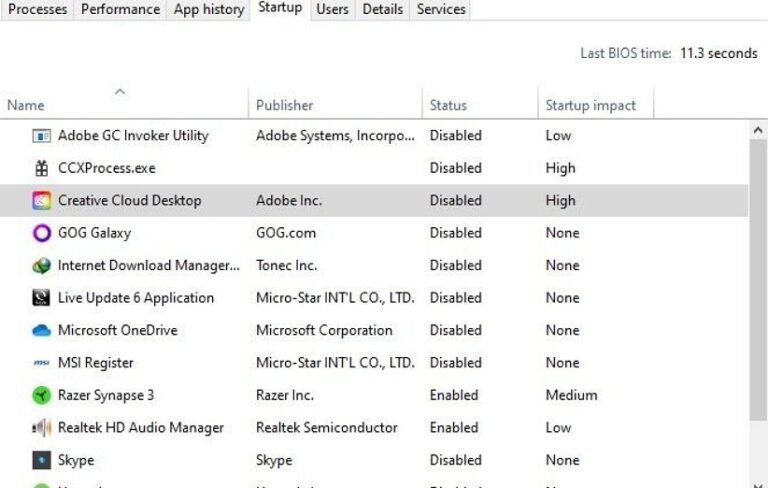768x488 pixels.
Task: Select the Creative Cloud Desktop icon
Action: 41,201
